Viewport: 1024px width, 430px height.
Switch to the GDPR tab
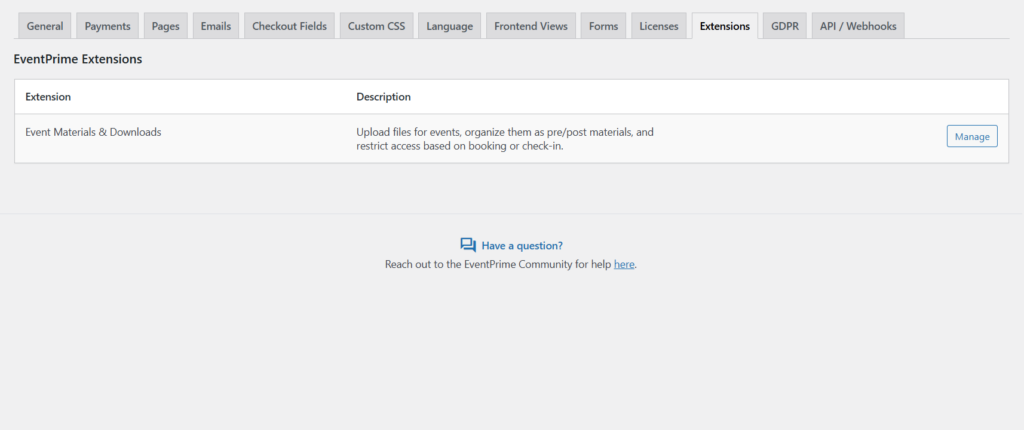[x=784, y=26]
